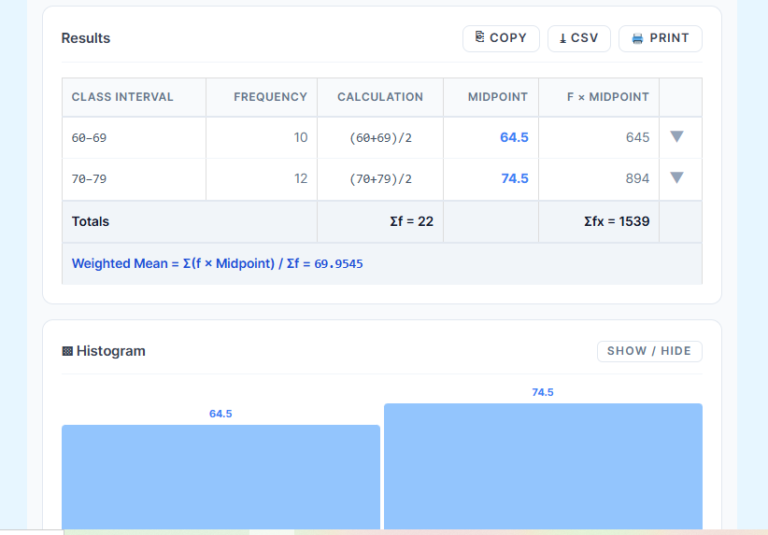Click the Σfx = 1539 total
This screenshot has width=768, height=535.
pos(617,221)
